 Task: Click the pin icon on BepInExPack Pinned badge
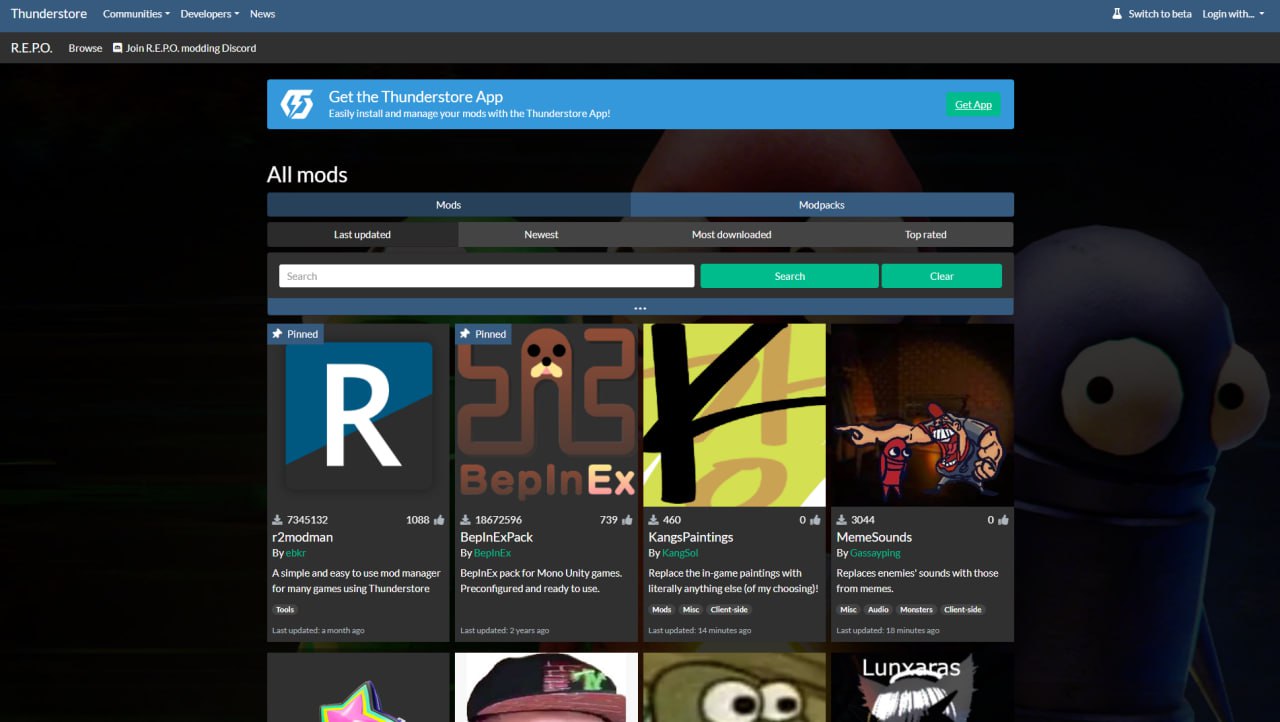coord(465,334)
